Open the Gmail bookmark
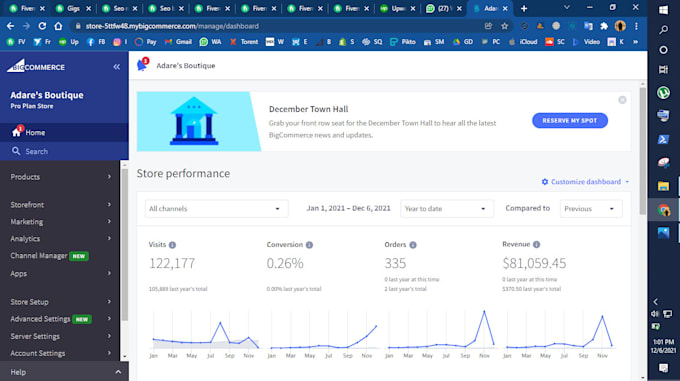The image size is (680, 381). [178, 42]
